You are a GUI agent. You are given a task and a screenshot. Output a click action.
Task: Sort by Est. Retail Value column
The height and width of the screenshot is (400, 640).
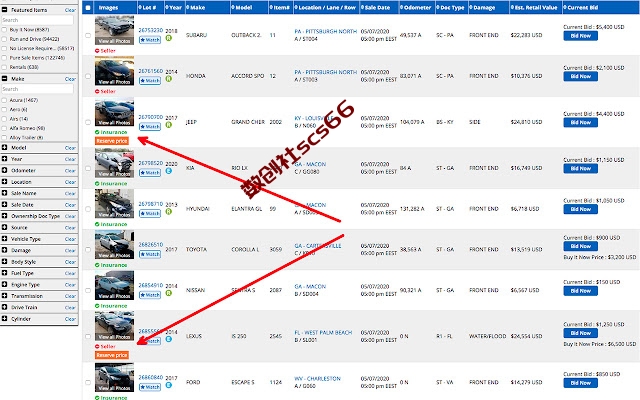click(x=536, y=7)
